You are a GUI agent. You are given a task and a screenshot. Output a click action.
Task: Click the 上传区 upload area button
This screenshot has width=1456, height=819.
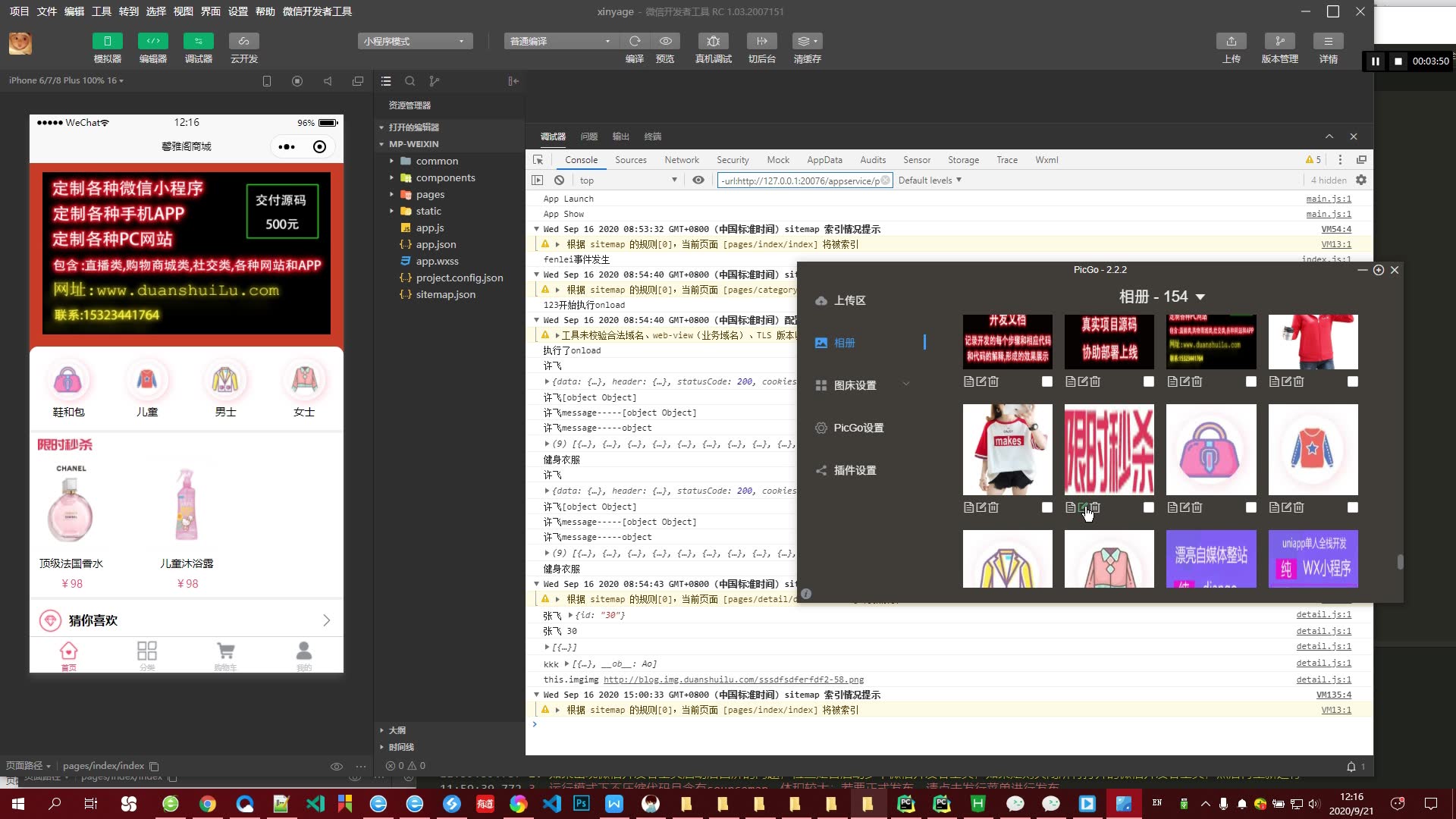click(x=849, y=300)
